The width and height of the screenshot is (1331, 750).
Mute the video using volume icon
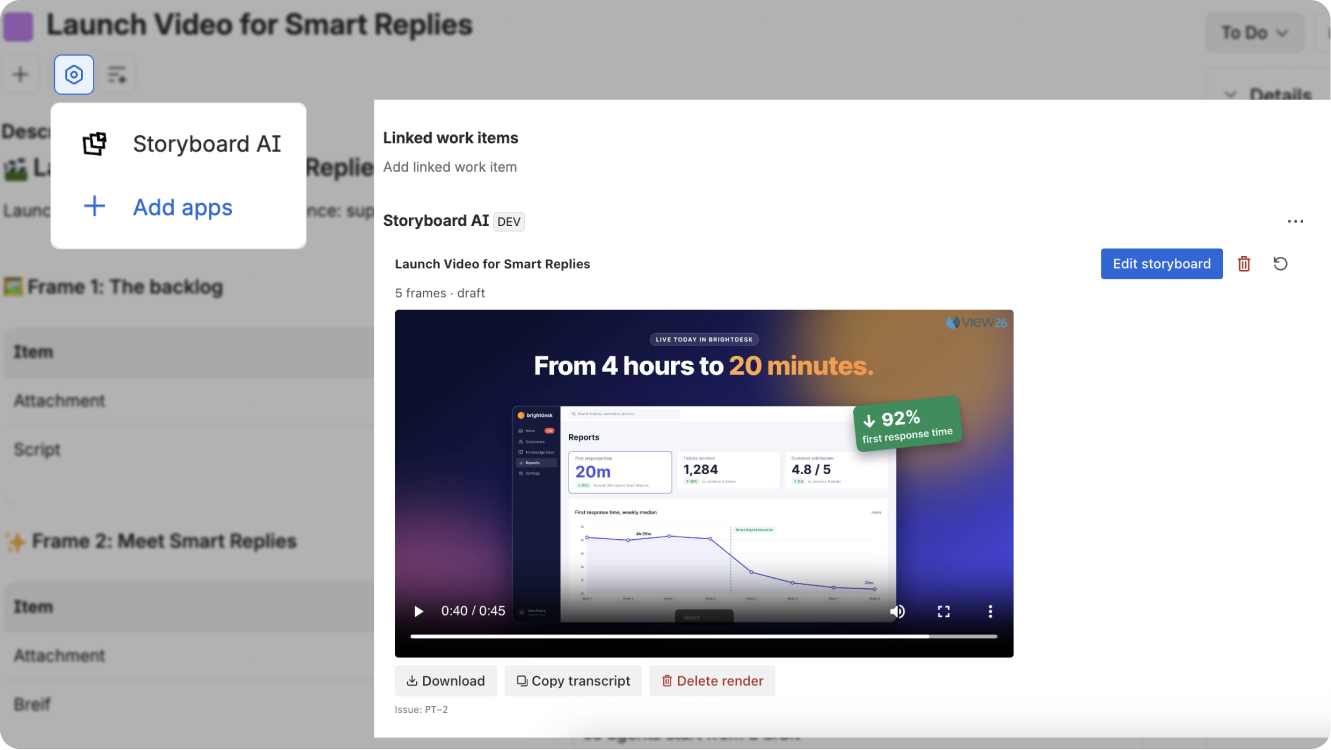tap(898, 611)
